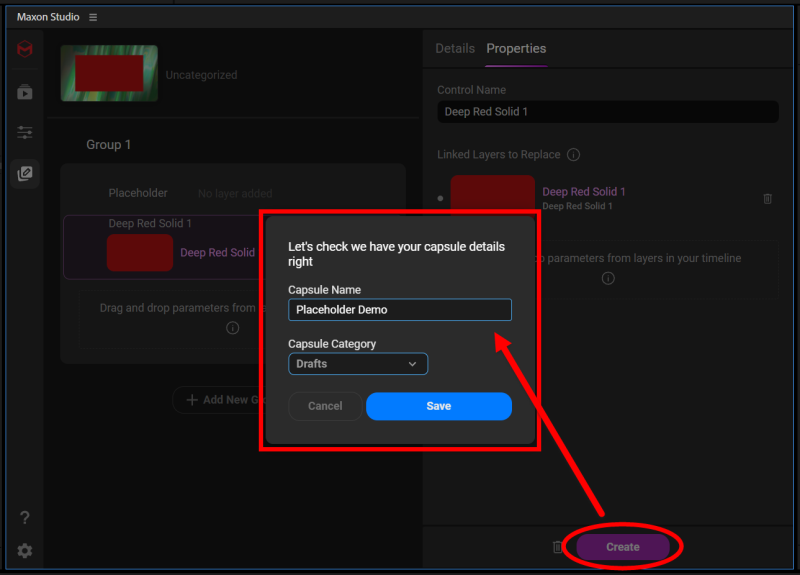Select the radio dot beside linked layer
Image resolution: width=800 pixels, height=575 pixels.
click(440, 198)
